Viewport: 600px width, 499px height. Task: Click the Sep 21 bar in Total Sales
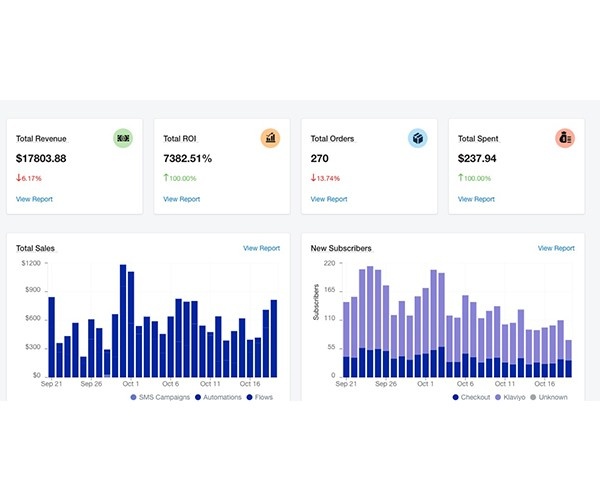51,337
